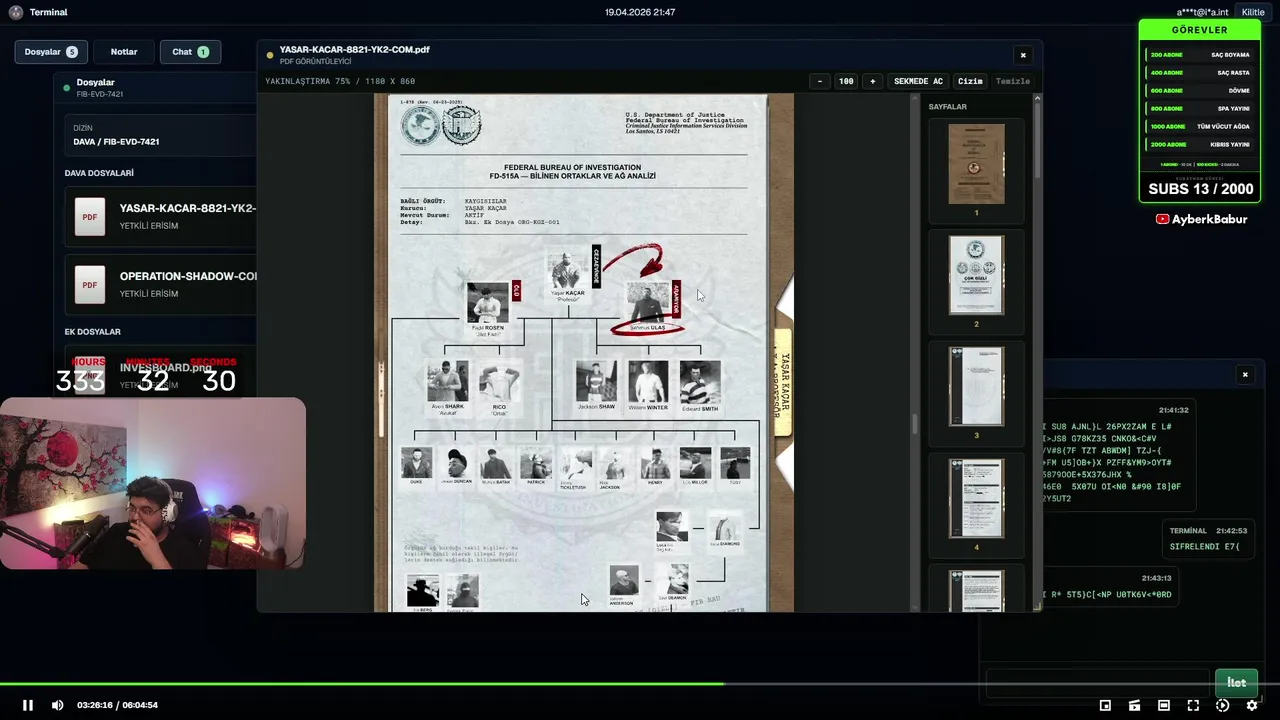Viewport: 1280px width, 720px height.
Task: Click the AyberkBabur YouTube label
Action: (x=1209, y=219)
